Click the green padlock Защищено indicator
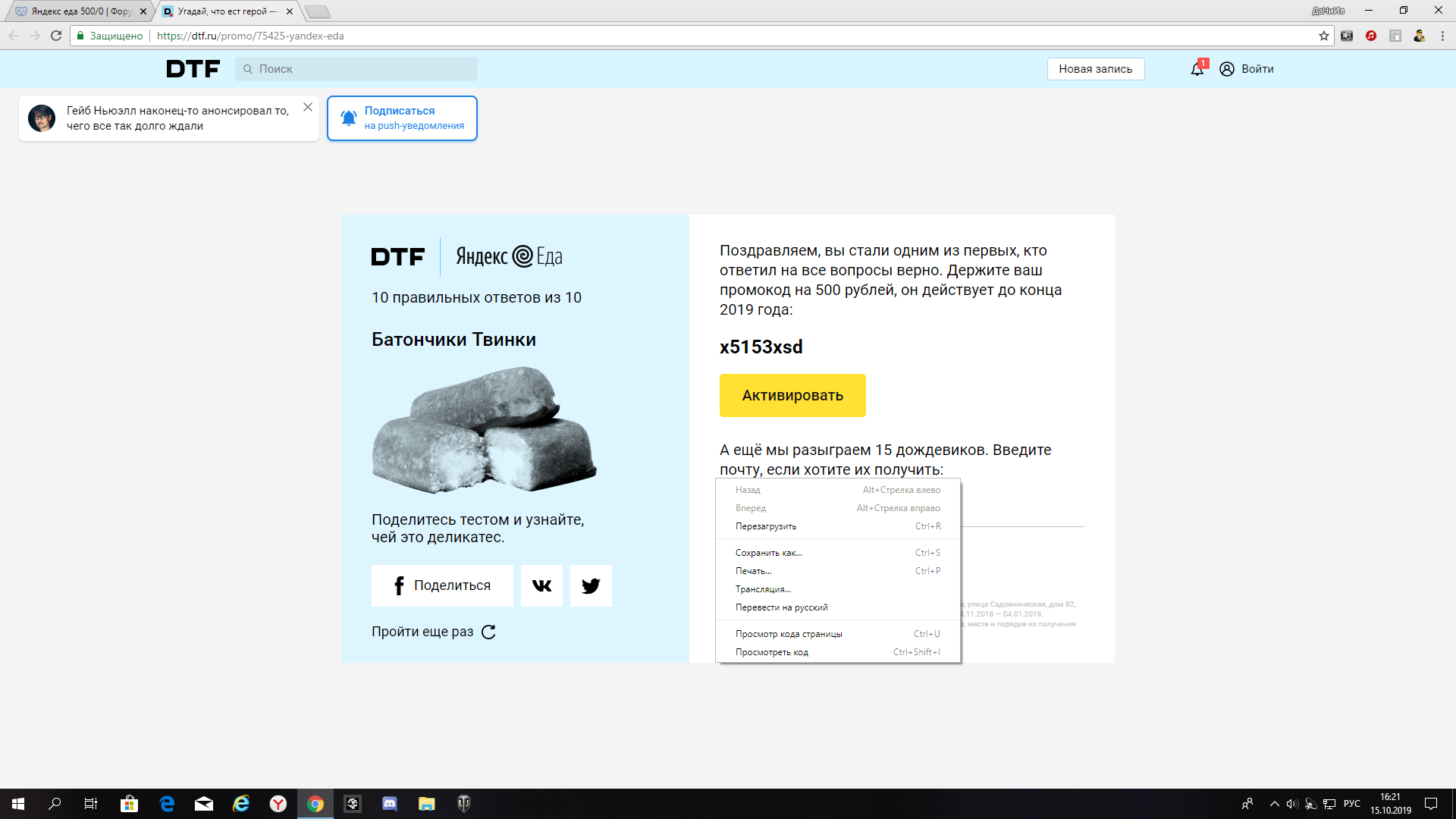 pos(110,36)
